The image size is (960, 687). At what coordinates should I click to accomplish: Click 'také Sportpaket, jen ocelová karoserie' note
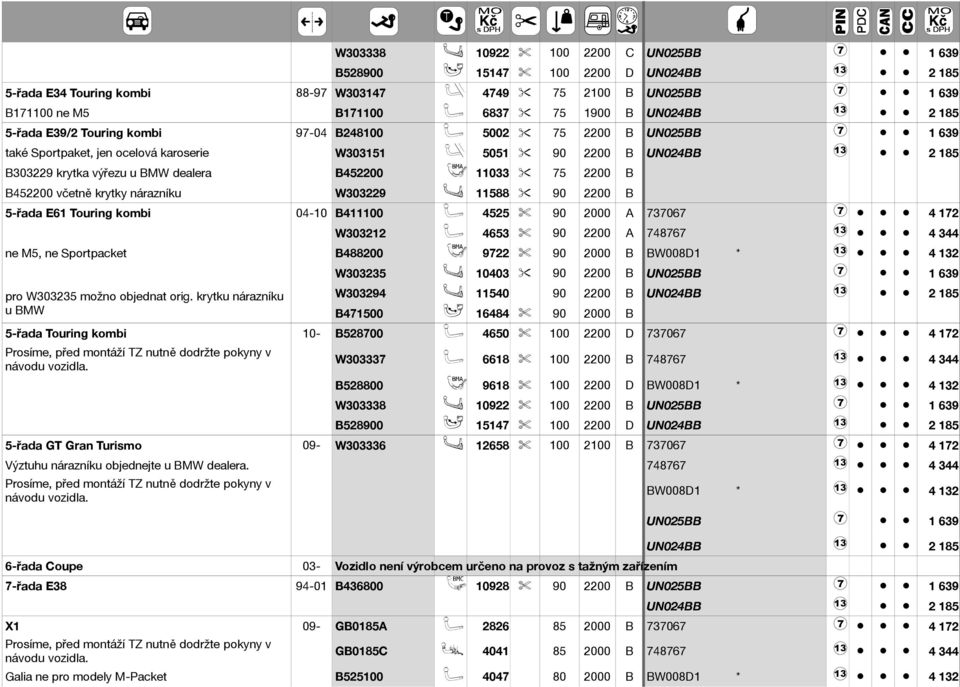(x=107, y=153)
